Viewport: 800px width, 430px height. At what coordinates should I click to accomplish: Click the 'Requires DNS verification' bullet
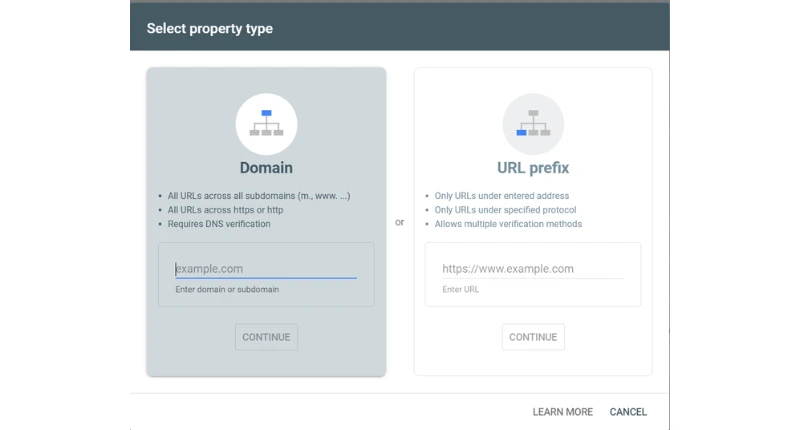coord(219,224)
